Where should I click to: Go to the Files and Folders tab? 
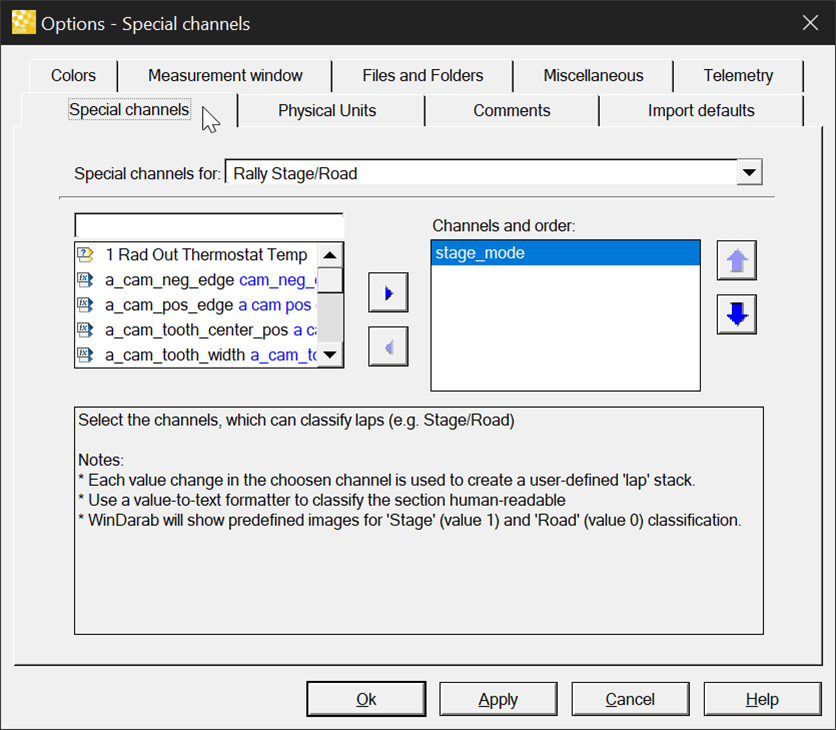[423, 76]
